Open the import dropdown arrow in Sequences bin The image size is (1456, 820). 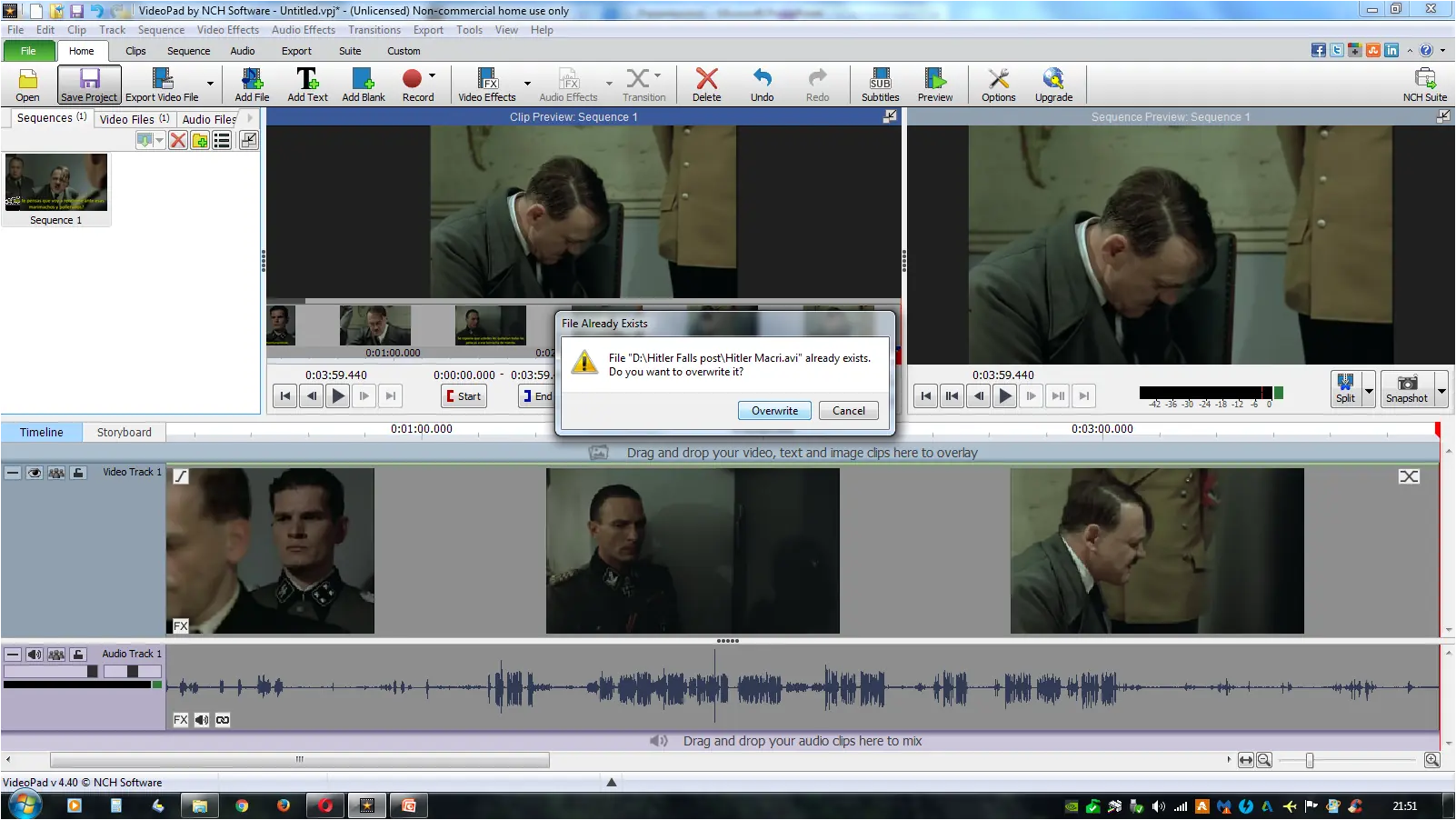pos(160,140)
